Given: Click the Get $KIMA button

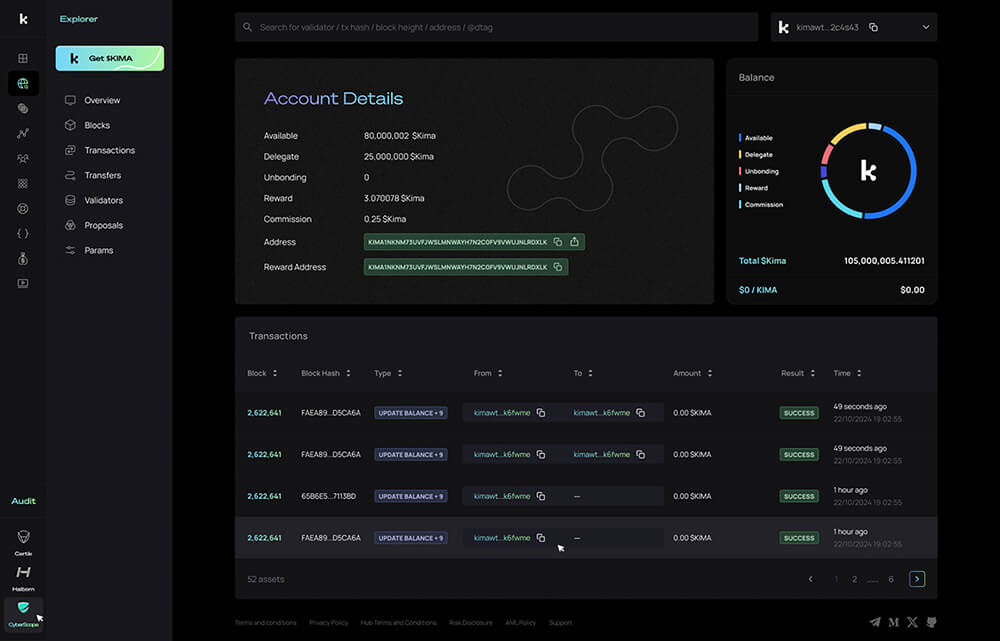Looking at the screenshot, I should 110,58.
